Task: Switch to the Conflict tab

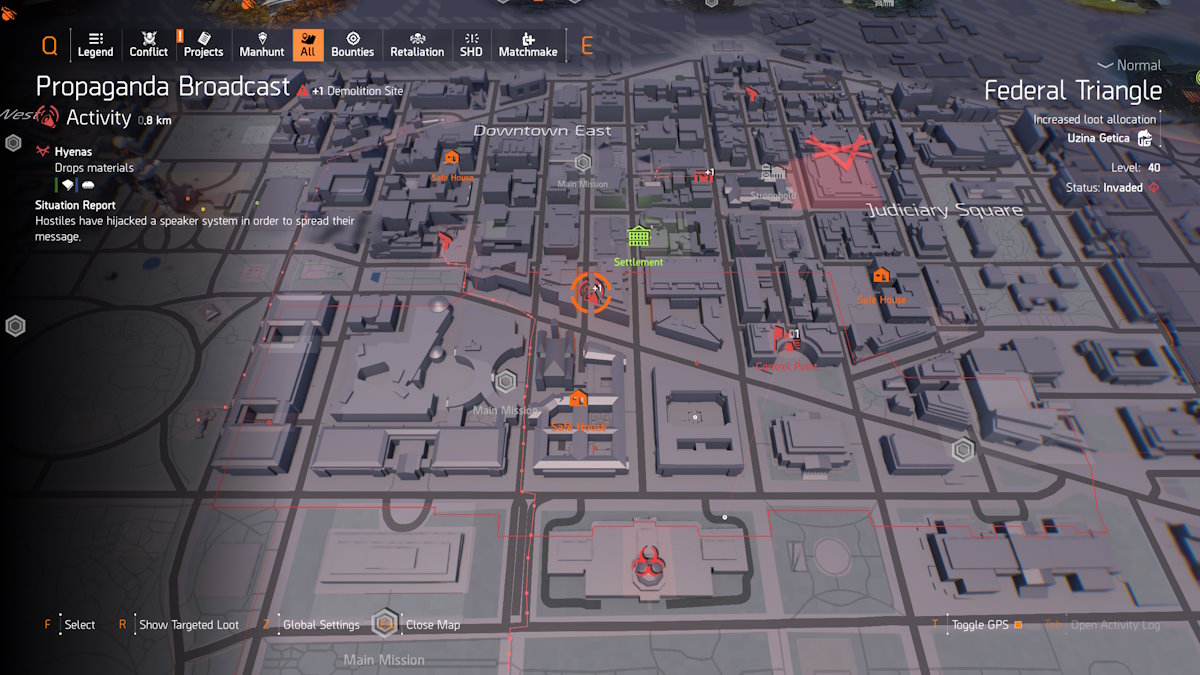Action: click(x=148, y=44)
